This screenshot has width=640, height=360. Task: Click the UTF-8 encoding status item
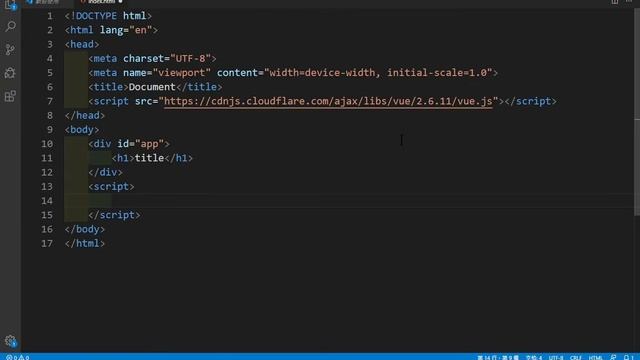click(556, 357)
